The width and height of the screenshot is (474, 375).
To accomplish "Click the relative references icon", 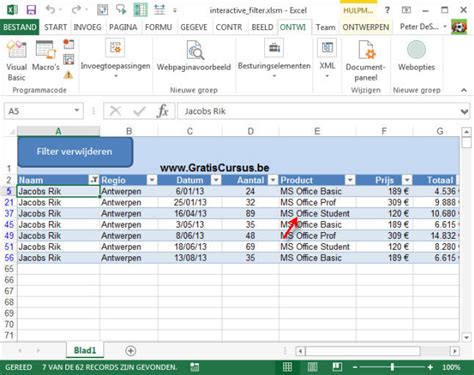I will click(69, 59).
